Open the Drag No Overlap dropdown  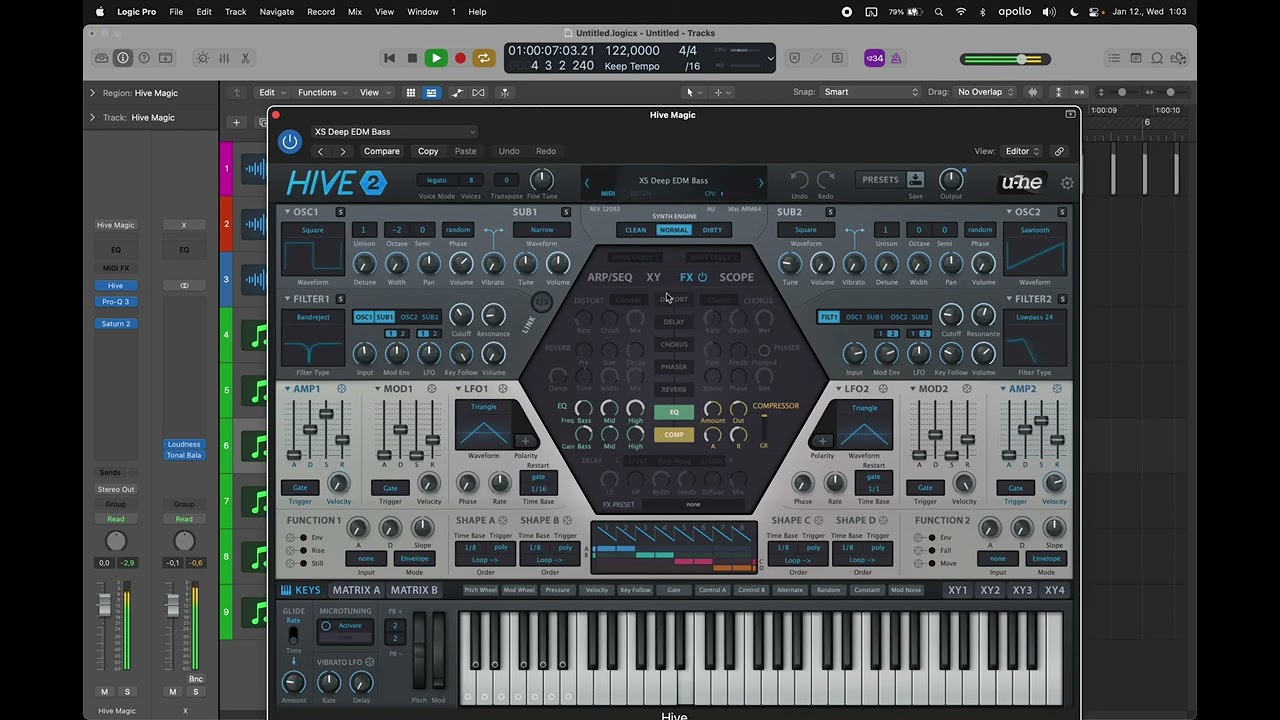tap(985, 92)
